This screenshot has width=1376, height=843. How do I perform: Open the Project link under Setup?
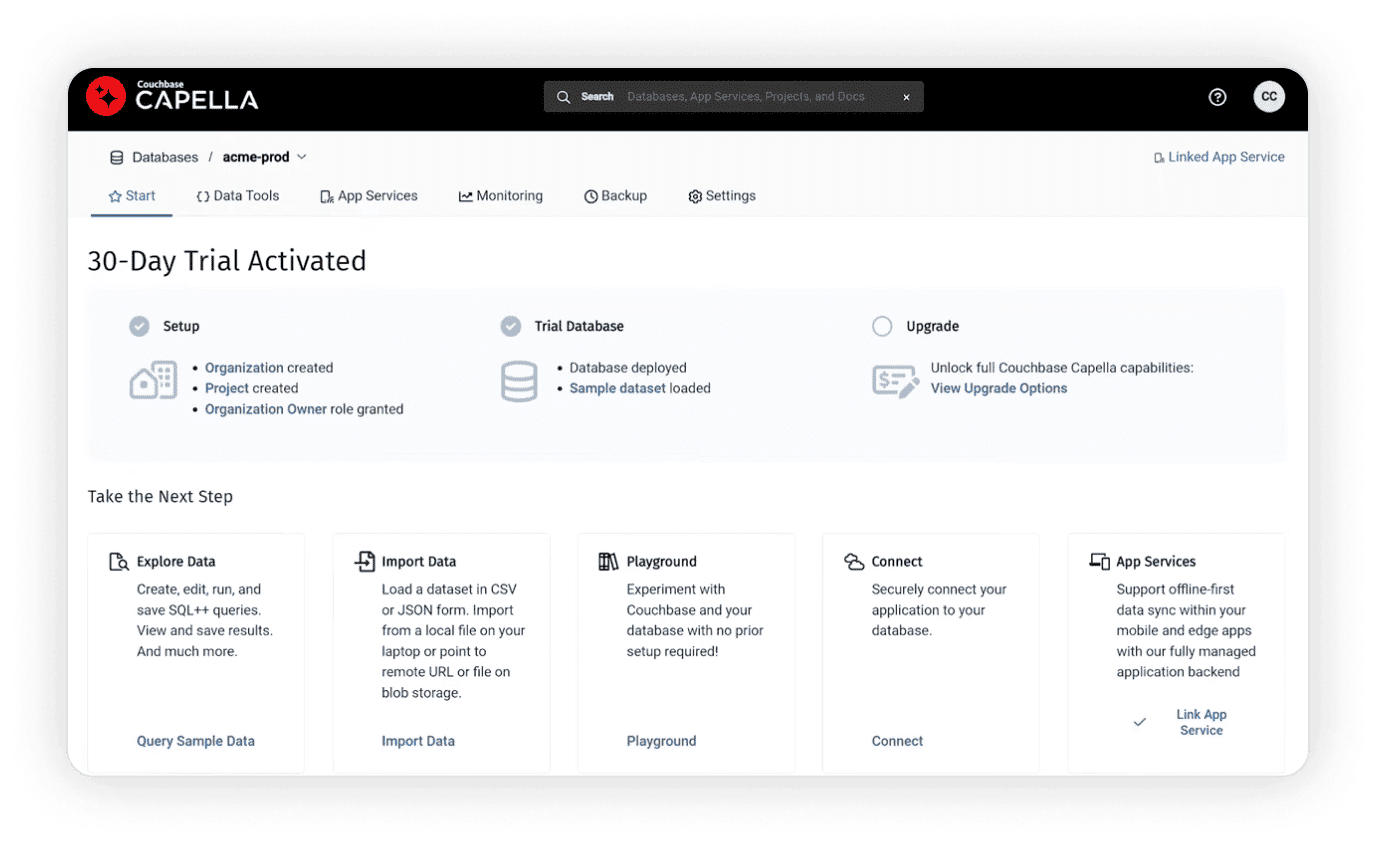point(227,388)
